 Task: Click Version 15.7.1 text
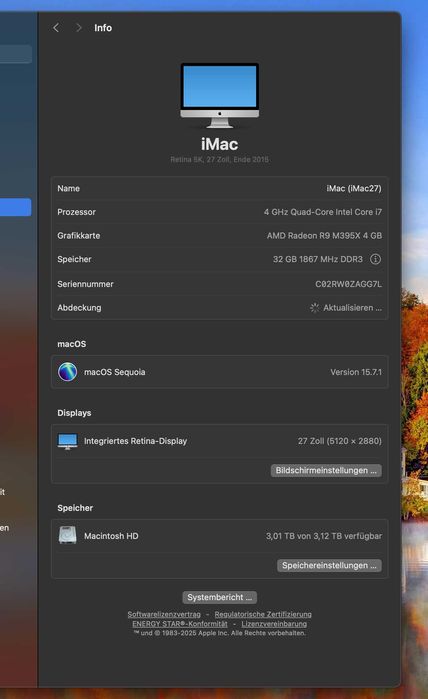[356, 372]
